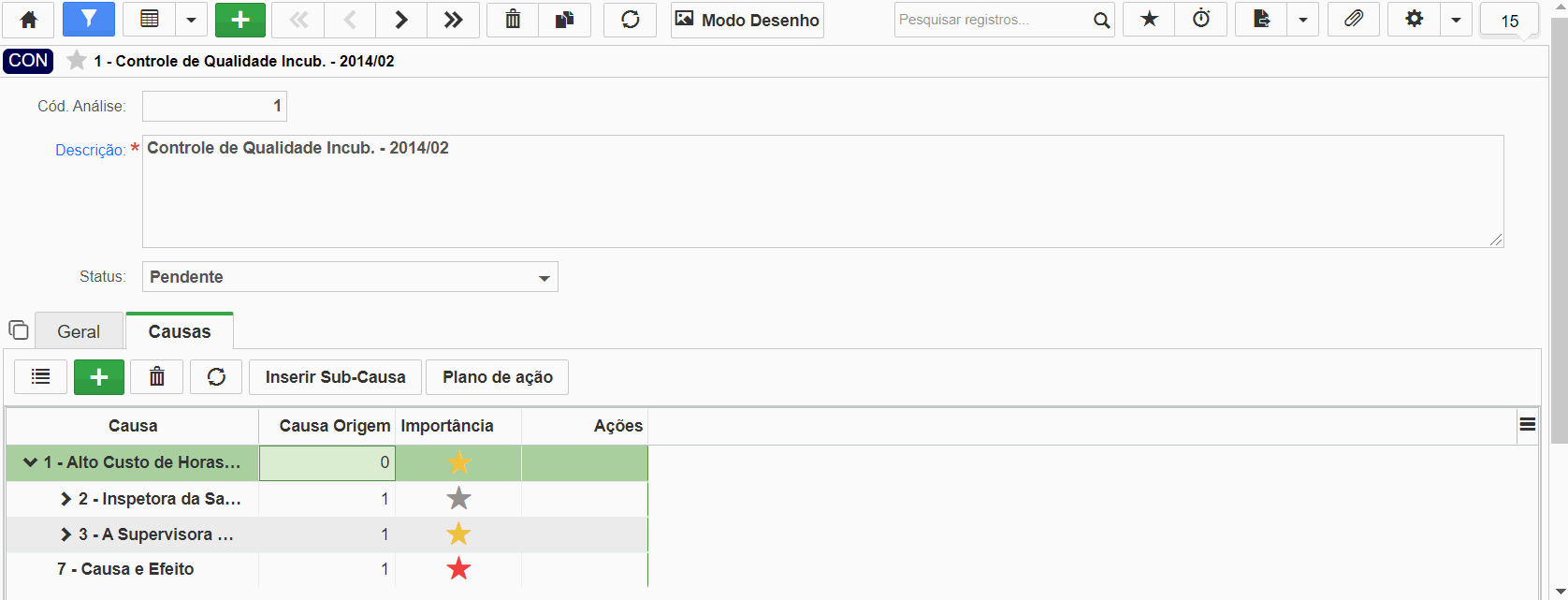The height and width of the screenshot is (600, 1568).
Task: Click the home icon in top toolbar
Action: pos(29,20)
